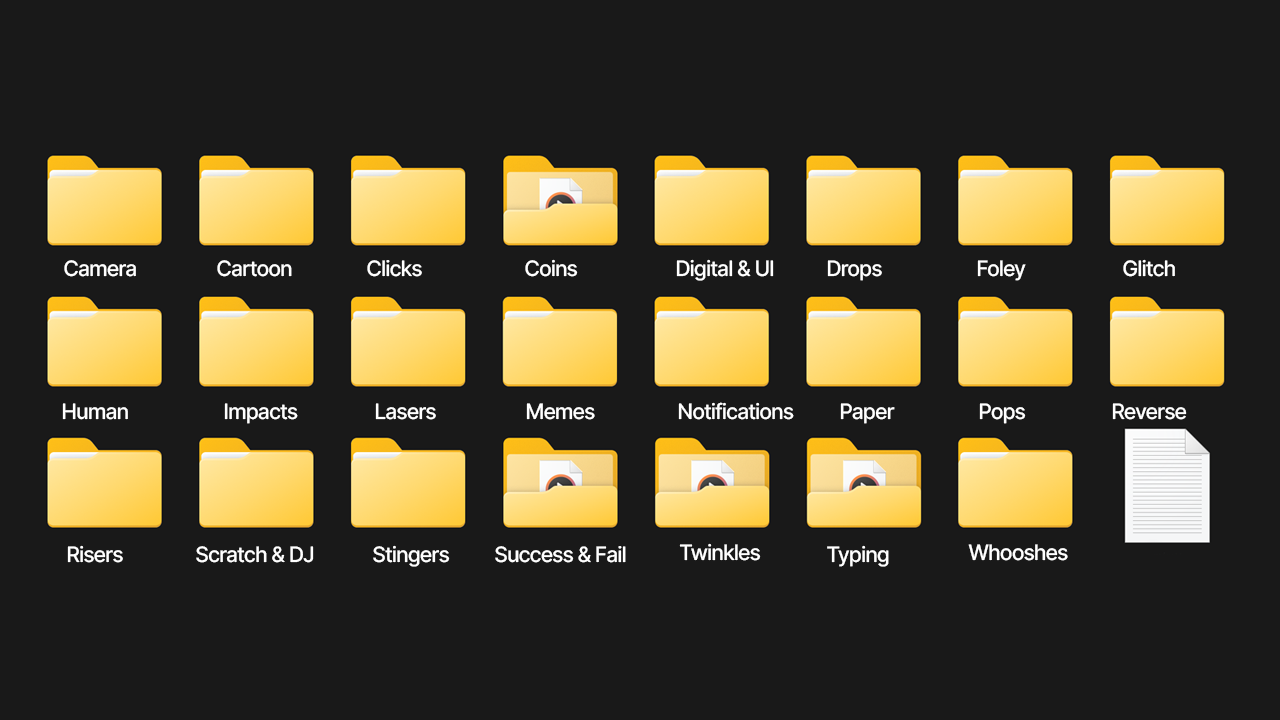
Task: Click the "Foley" name label
Action: tap(1001, 270)
